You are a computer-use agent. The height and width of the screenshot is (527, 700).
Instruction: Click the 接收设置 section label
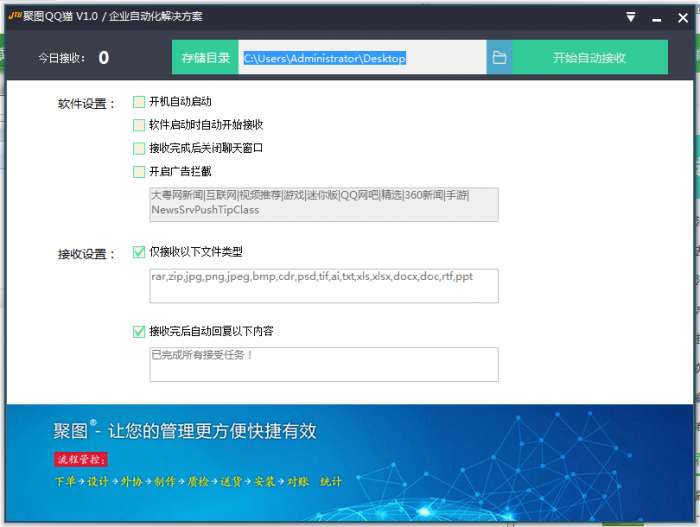[x=86, y=254]
